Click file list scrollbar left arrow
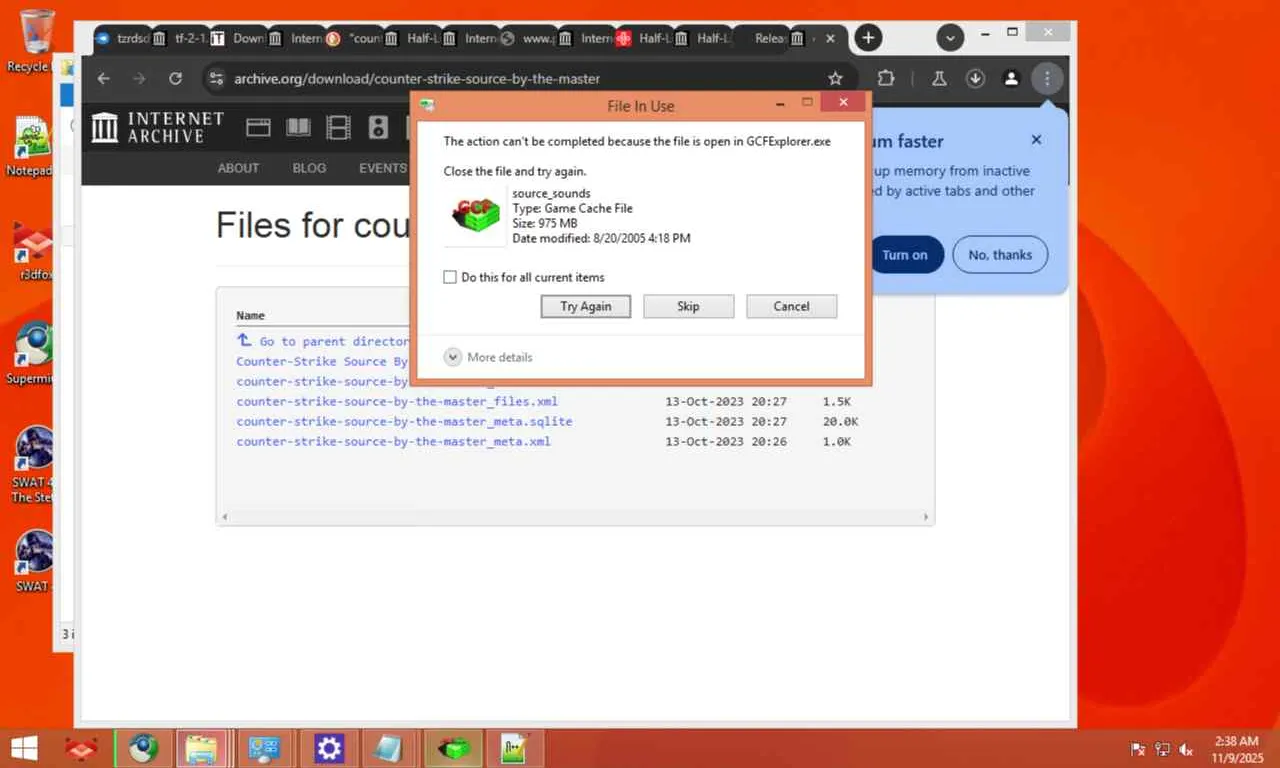 [x=224, y=517]
